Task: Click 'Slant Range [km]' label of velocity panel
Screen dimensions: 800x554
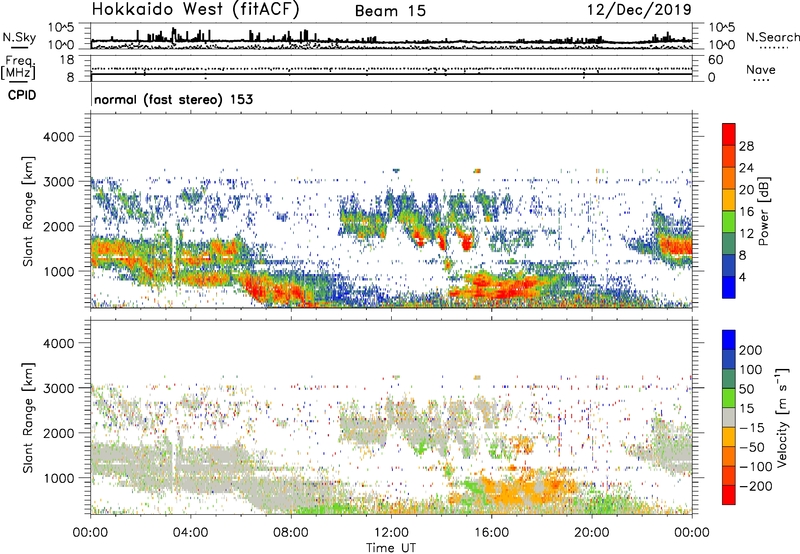Action: click(x=28, y=418)
